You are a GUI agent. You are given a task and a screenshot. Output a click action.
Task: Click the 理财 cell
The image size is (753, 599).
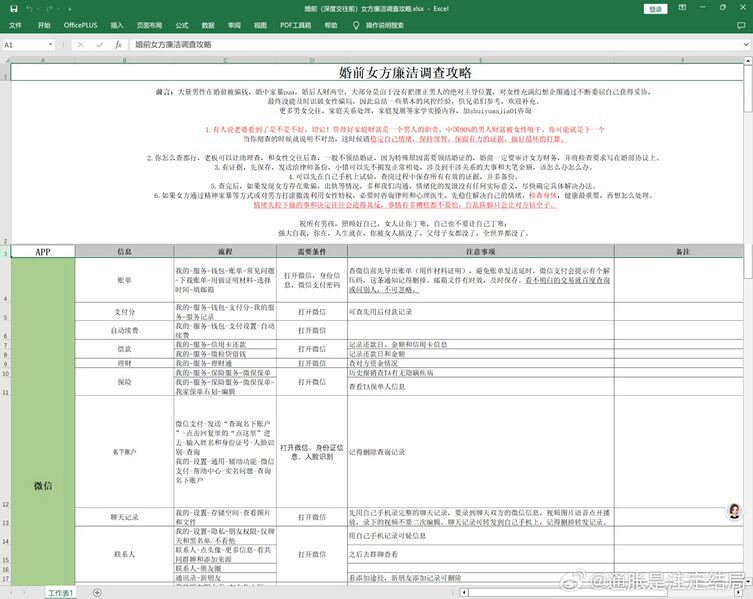click(124, 363)
